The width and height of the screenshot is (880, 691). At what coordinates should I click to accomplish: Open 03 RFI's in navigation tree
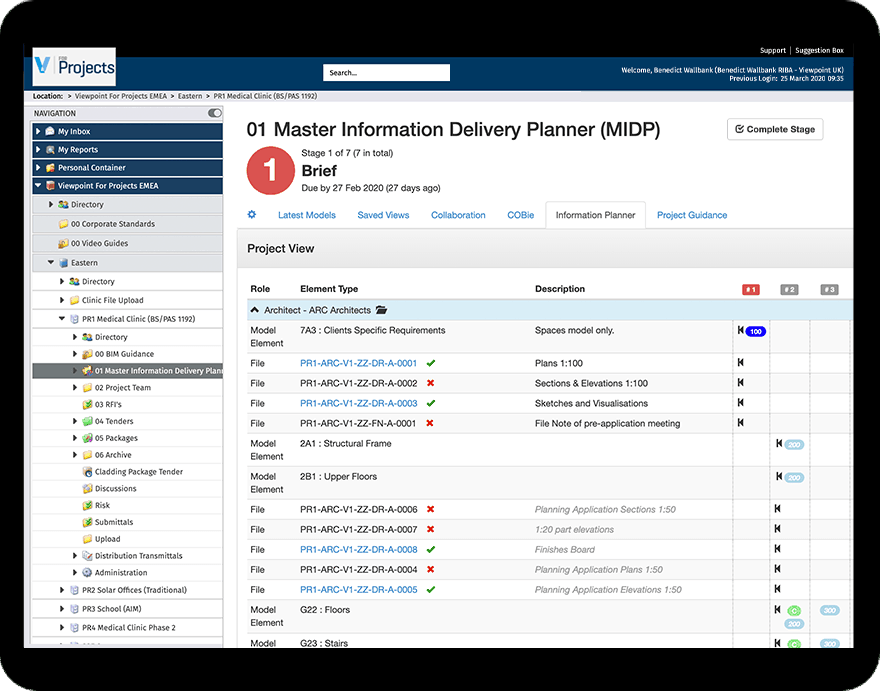(x=108, y=404)
